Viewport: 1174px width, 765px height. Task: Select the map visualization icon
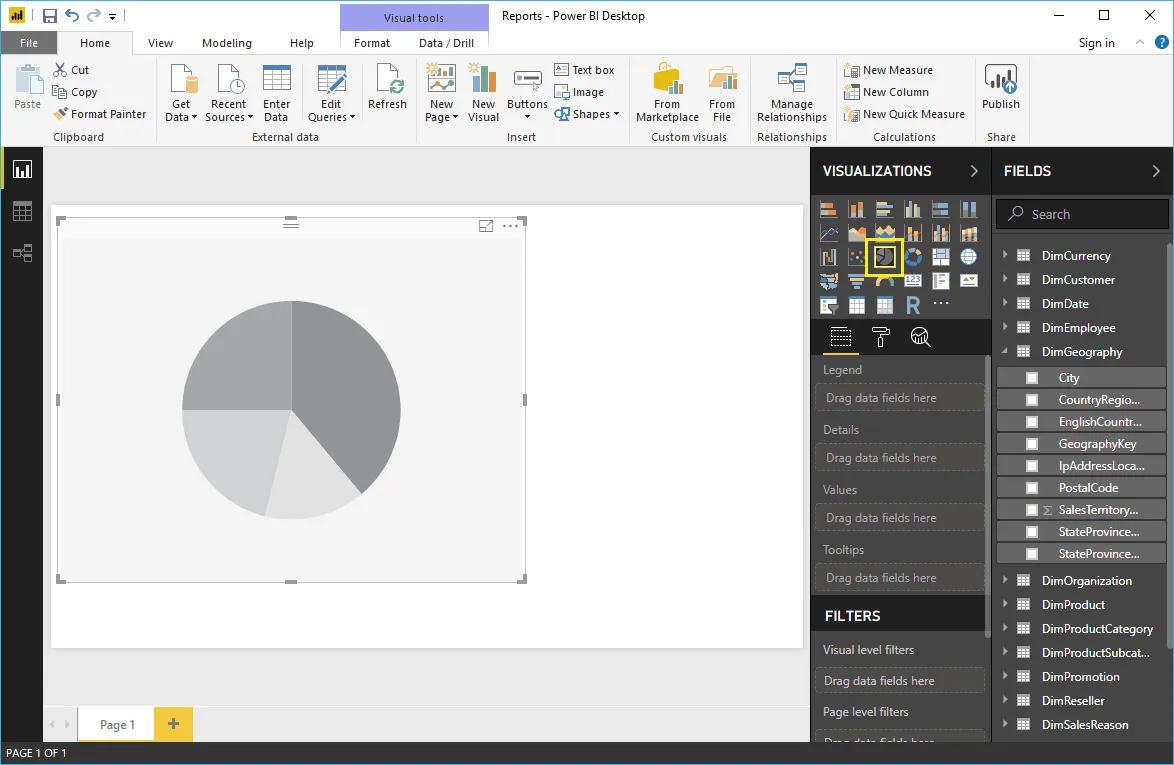968,256
